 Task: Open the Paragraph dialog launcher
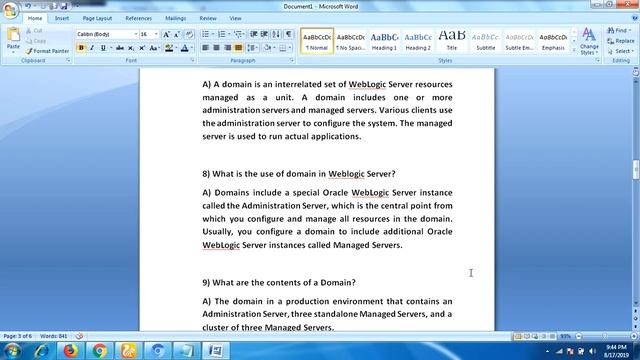292,60
